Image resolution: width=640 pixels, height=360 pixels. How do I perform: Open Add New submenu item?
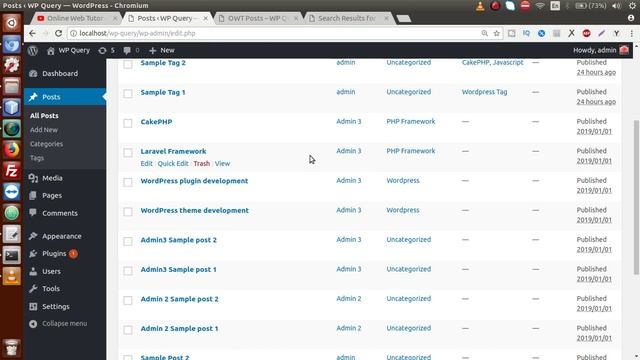tap(44, 130)
